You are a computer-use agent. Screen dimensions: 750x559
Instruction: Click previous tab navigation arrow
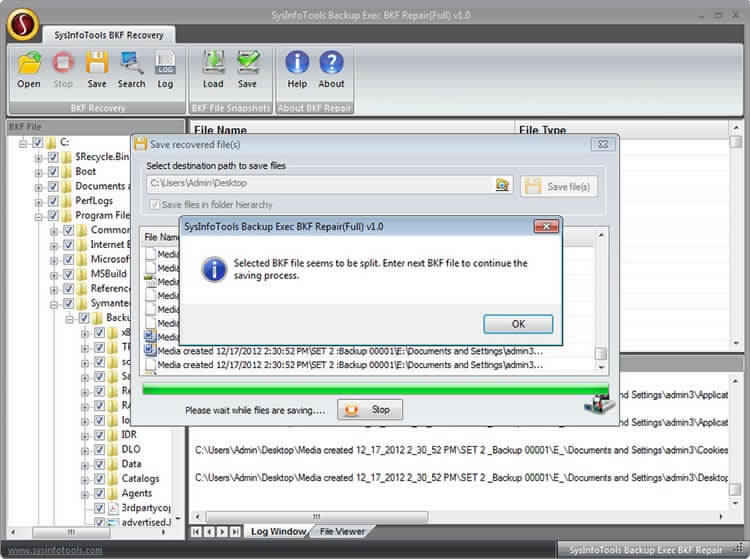pyautogui.click(x=209, y=532)
